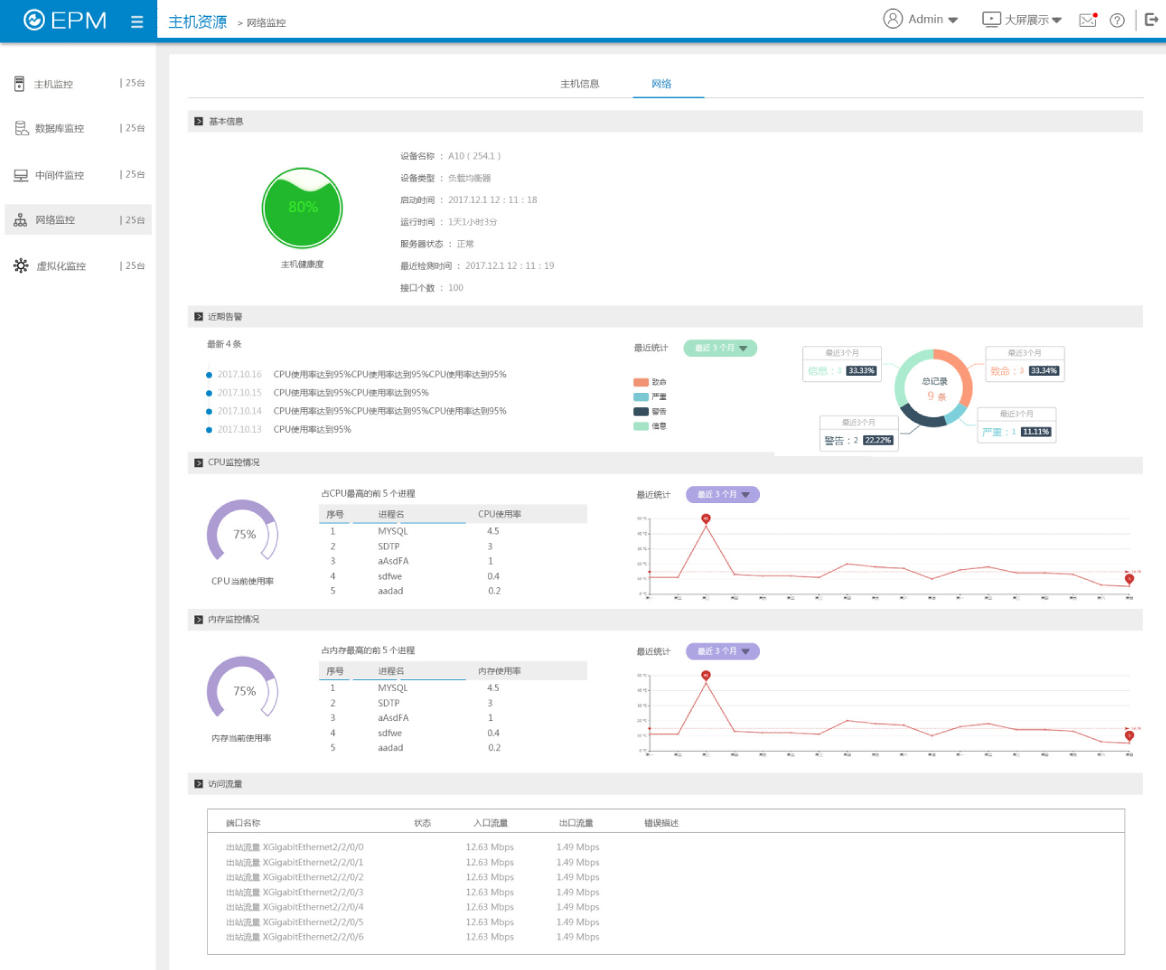This screenshot has height=970, width=1166.
Task: Toggle the hamburger sidebar menu
Action: pos(137,22)
